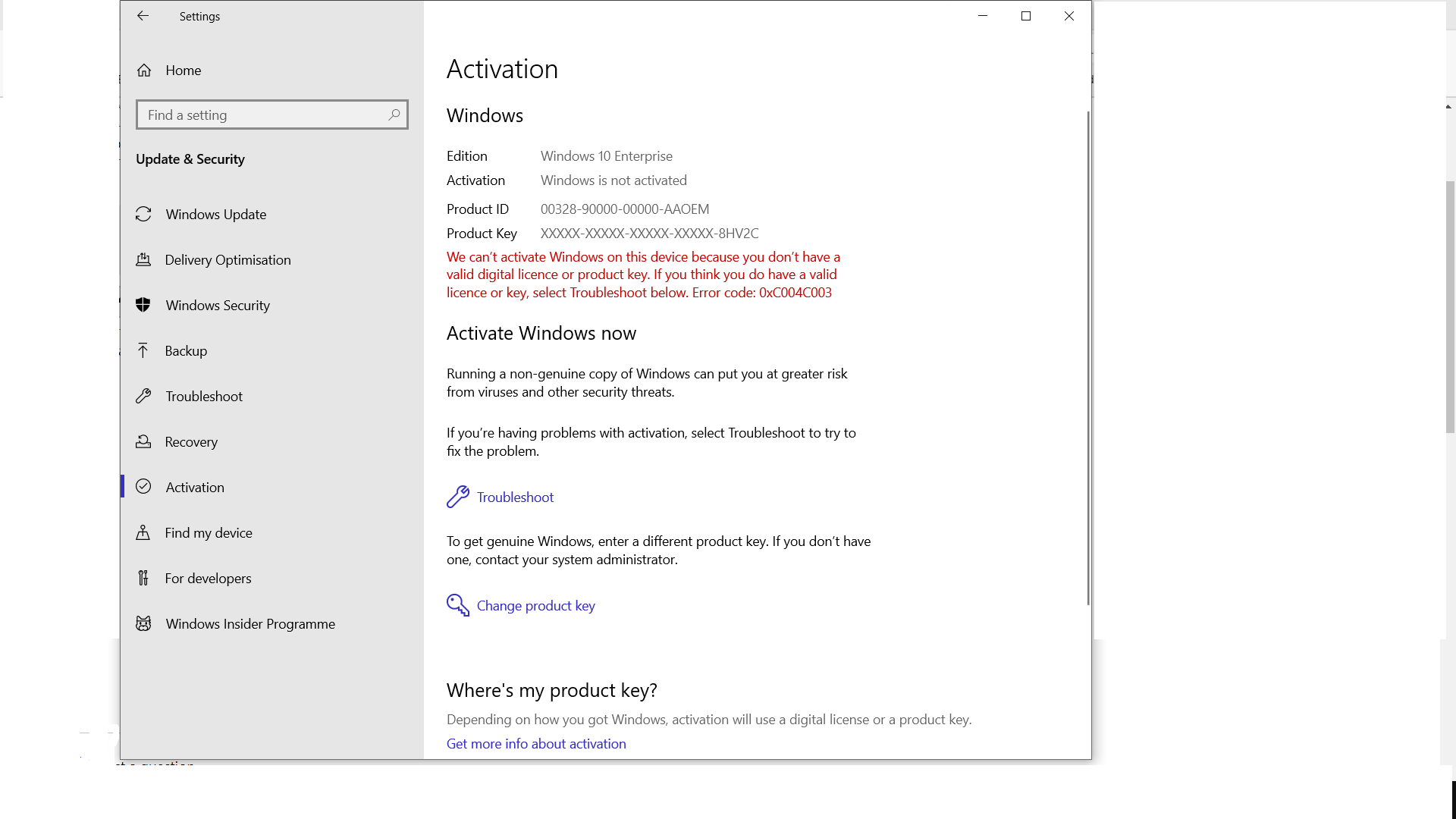Close the Settings window
1456x819 pixels.
tap(1069, 16)
